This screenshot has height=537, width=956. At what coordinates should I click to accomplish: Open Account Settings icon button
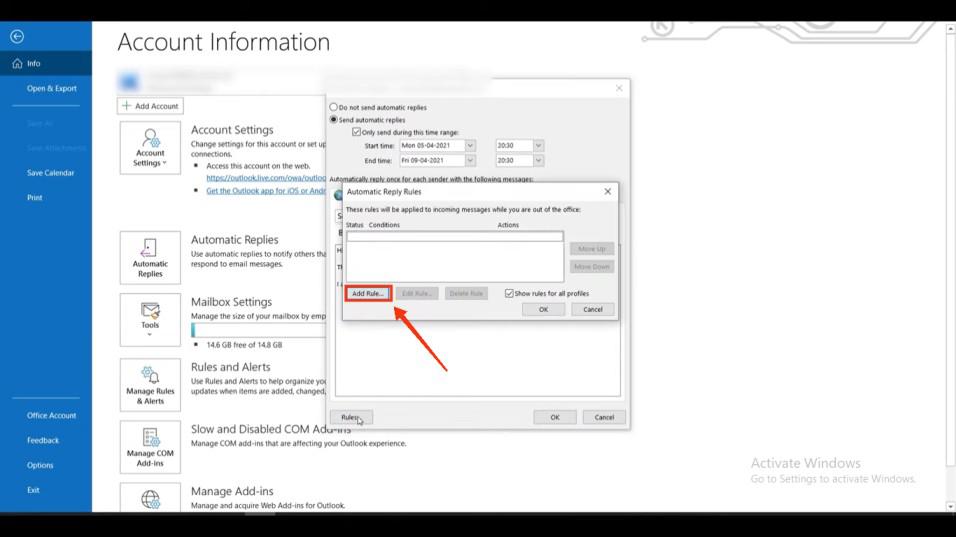[x=150, y=148]
